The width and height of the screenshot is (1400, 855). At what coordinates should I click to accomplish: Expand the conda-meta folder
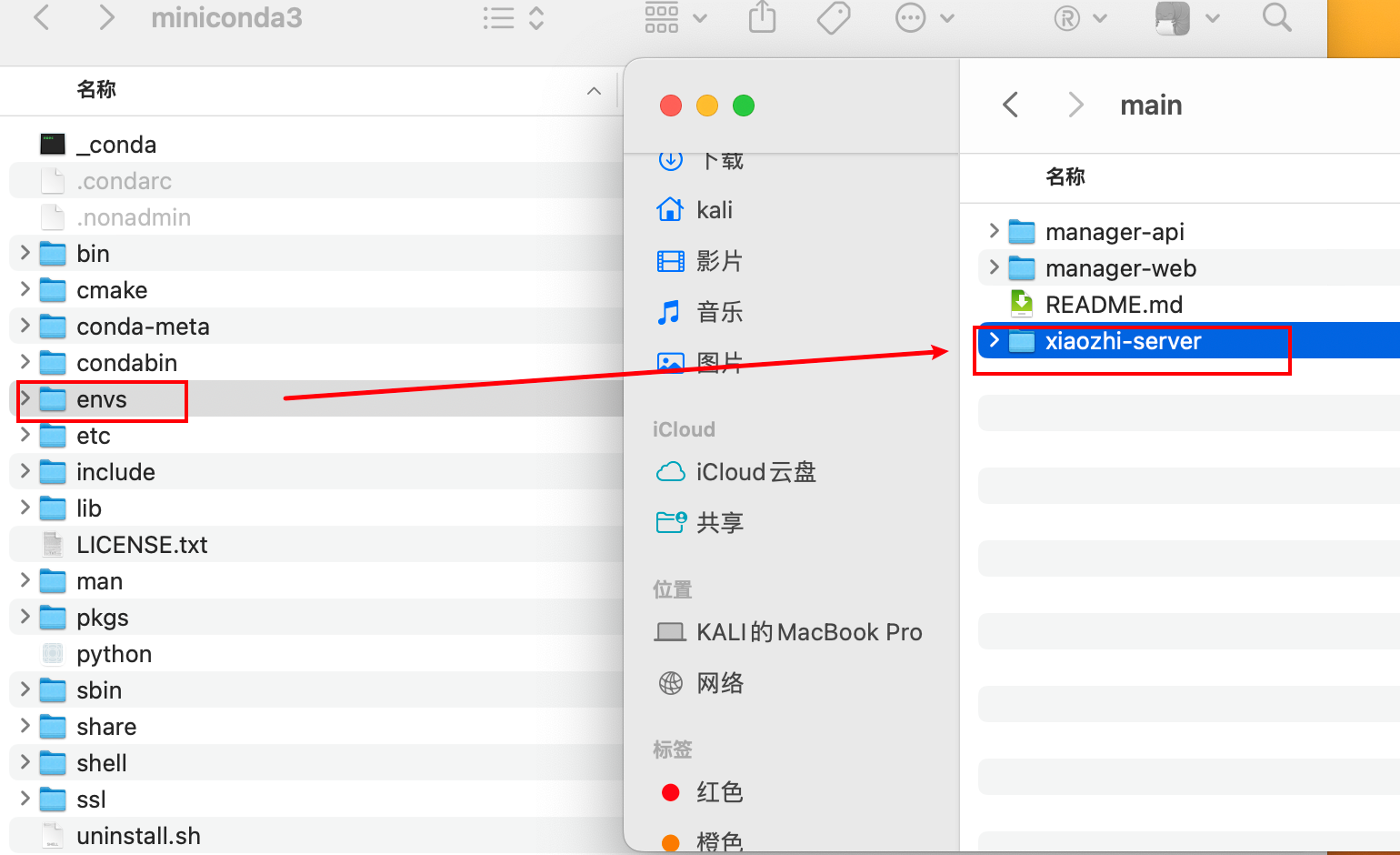pos(25,326)
